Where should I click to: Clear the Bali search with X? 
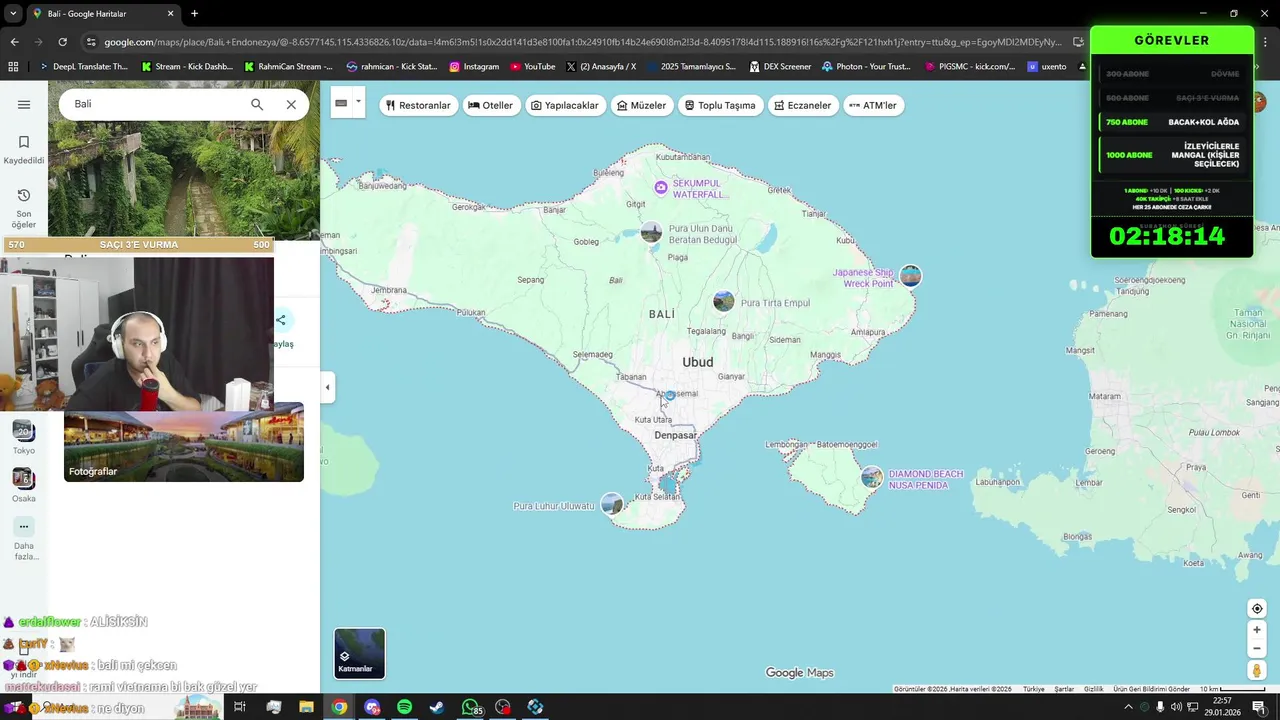coord(291,104)
